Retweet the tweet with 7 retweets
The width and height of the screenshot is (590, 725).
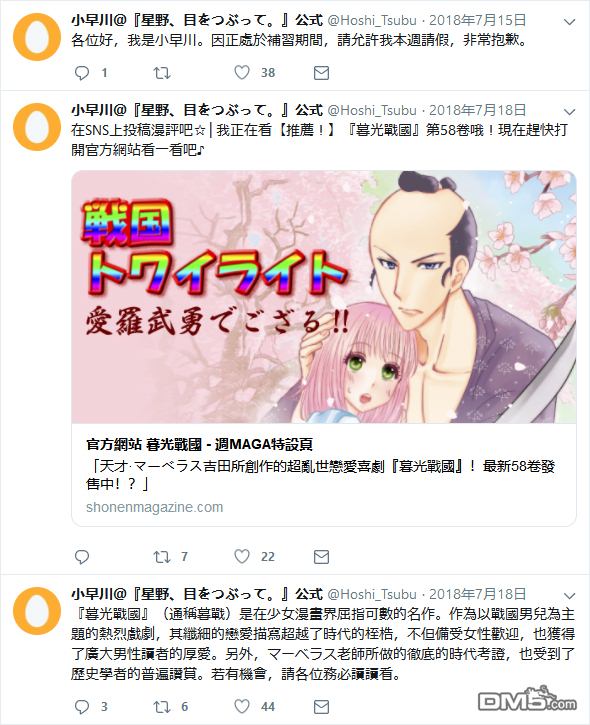point(162,557)
